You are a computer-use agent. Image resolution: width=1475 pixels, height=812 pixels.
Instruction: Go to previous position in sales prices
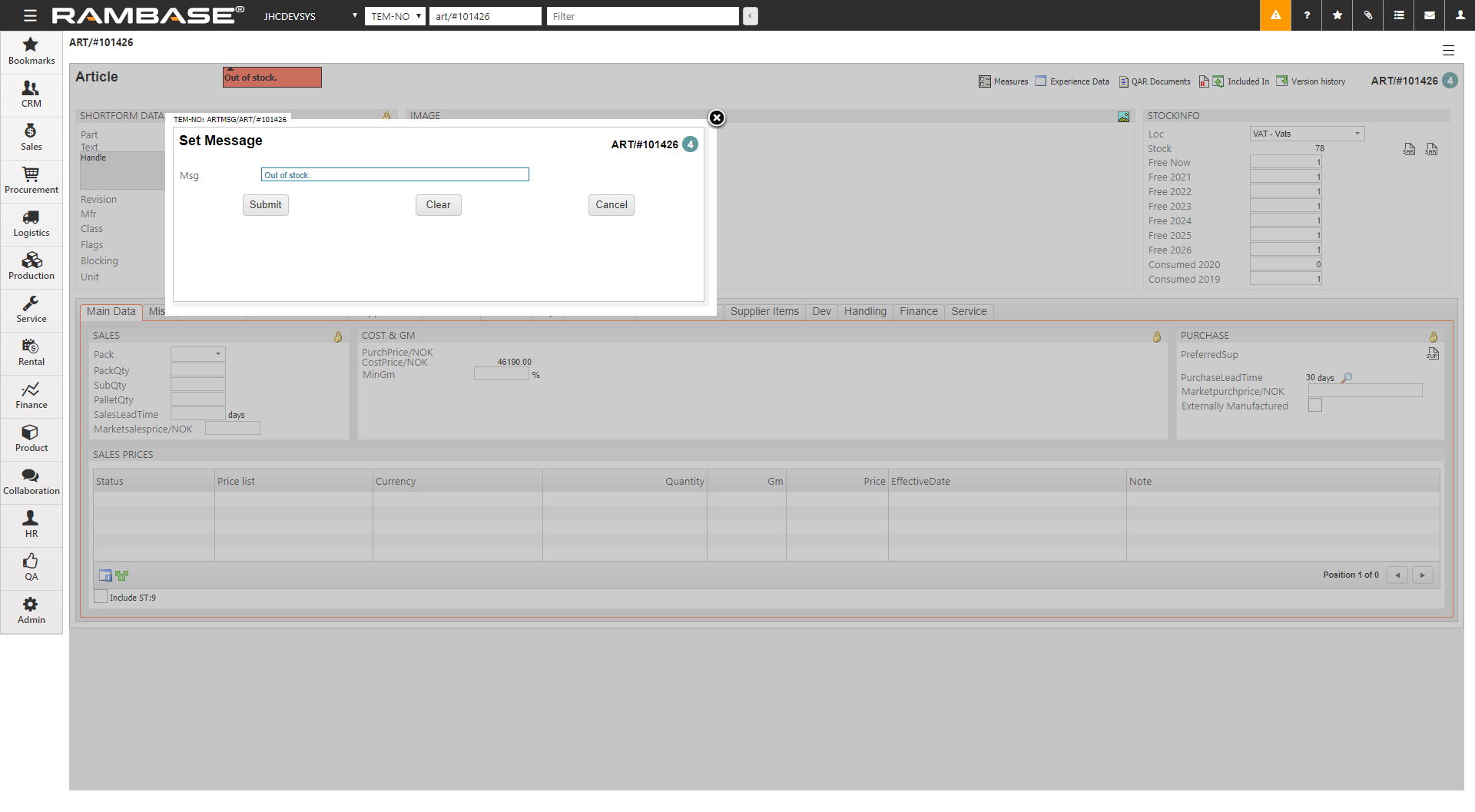coord(1397,575)
